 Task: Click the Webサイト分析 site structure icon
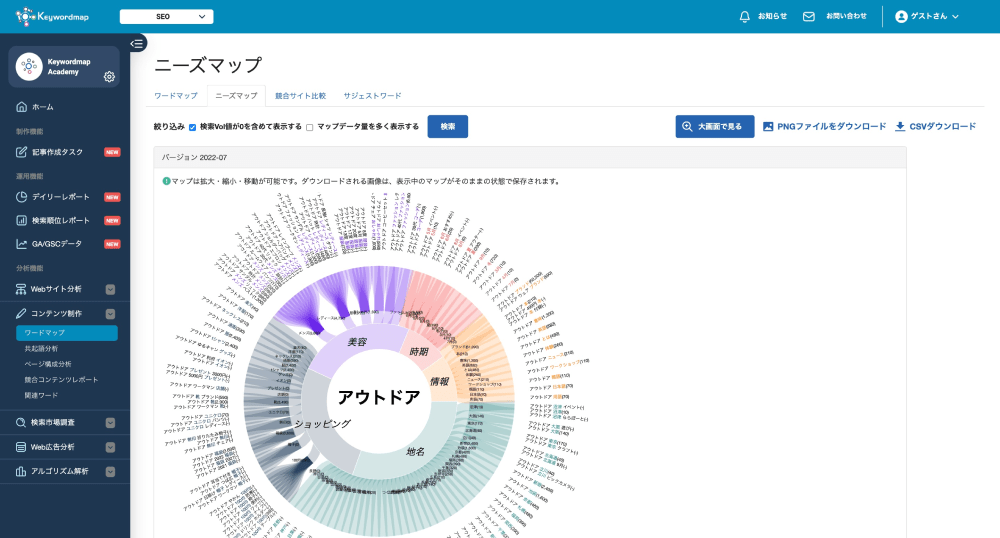[21, 289]
